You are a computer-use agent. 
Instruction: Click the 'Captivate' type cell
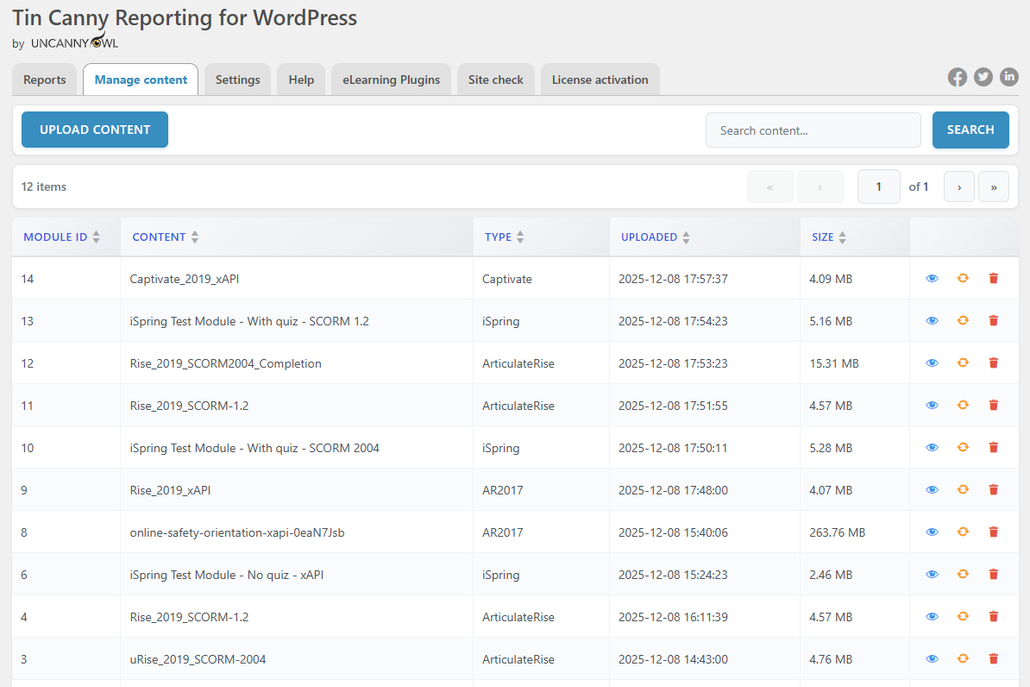pyautogui.click(x=507, y=279)
